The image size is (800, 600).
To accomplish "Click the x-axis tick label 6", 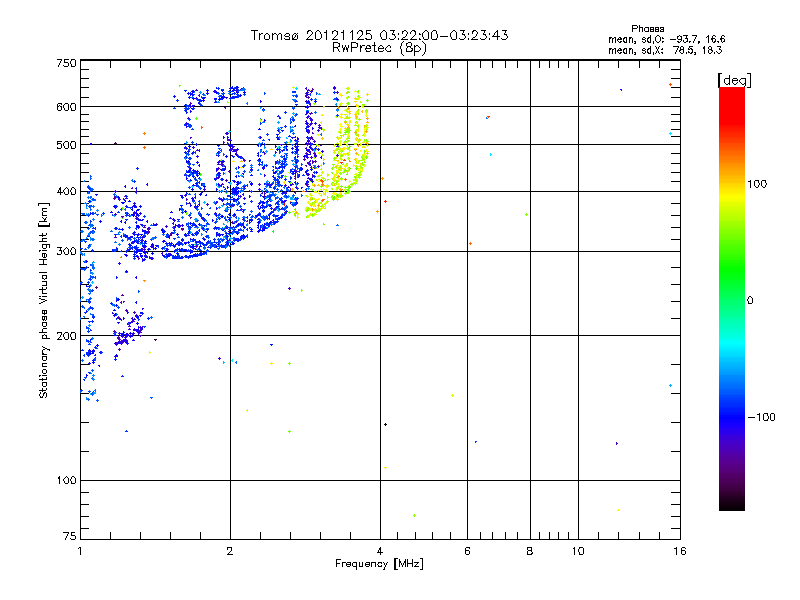I will (x=467, y=551).
